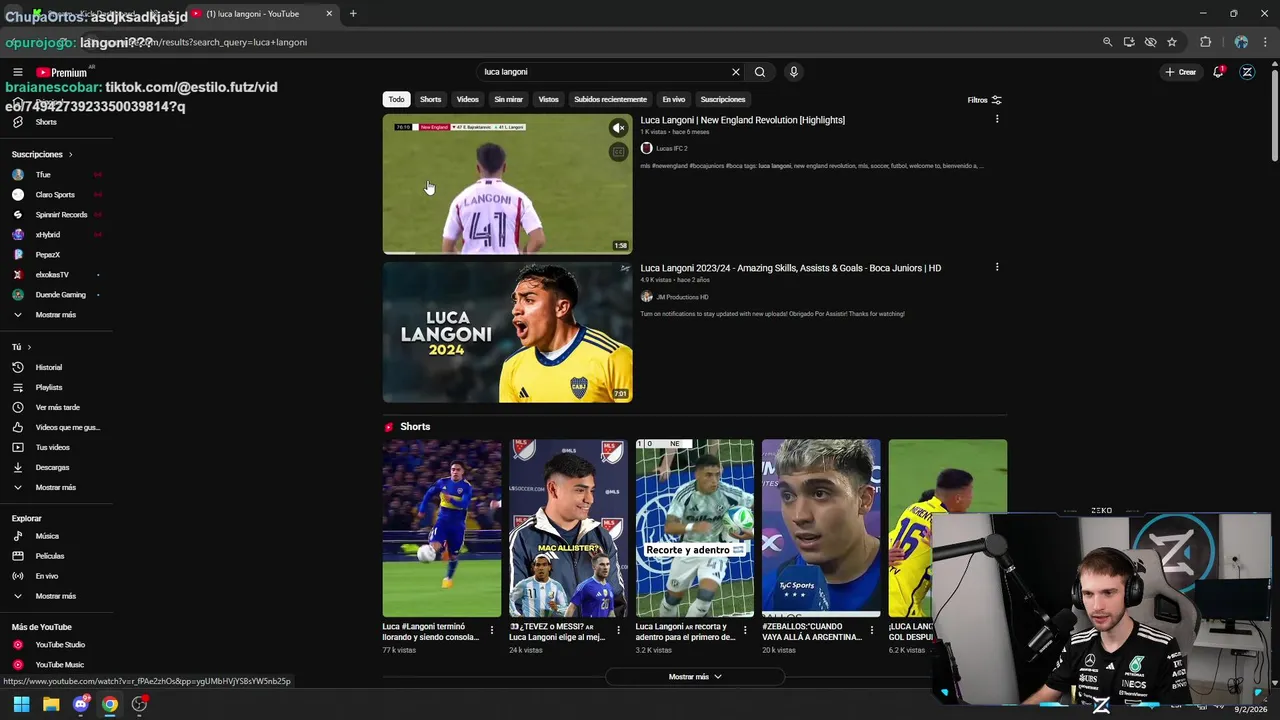
Task: Select the Shorts filter chip
Action: (x=430, y=99)
